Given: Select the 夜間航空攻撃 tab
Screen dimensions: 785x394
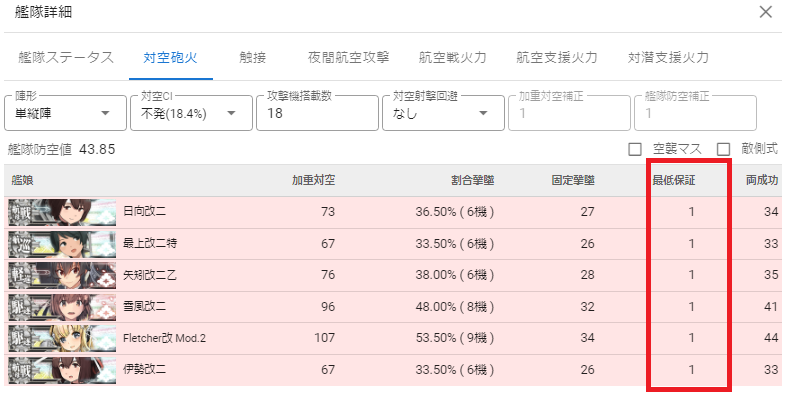Looking at the screenshot, I should pos(348,58).
